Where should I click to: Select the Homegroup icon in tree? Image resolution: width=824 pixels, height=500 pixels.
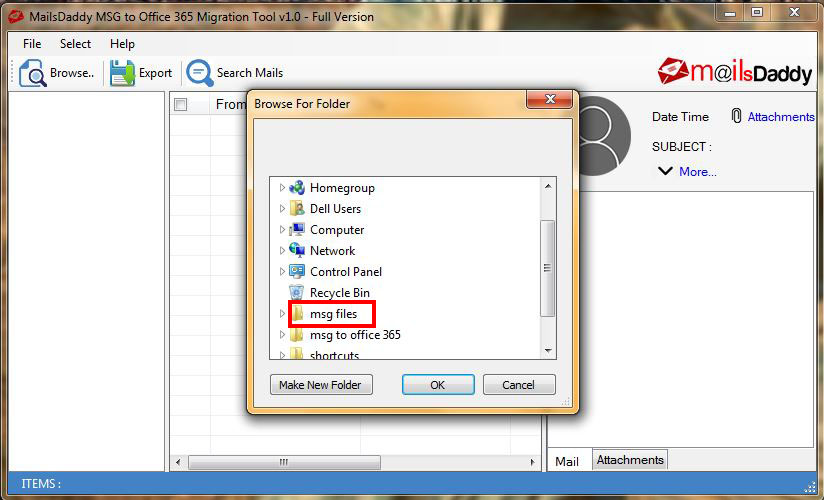(296, 188)
